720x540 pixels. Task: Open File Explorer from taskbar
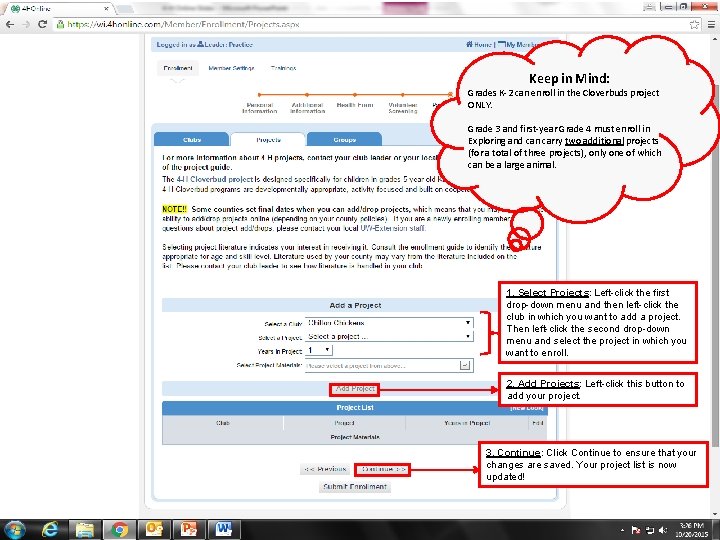[x=85, y=530]
